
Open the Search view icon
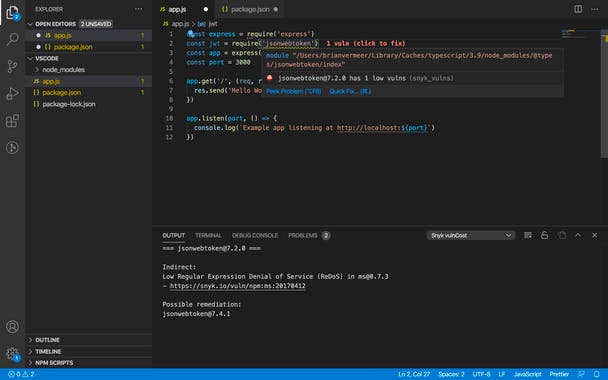(x=12, y=39)
